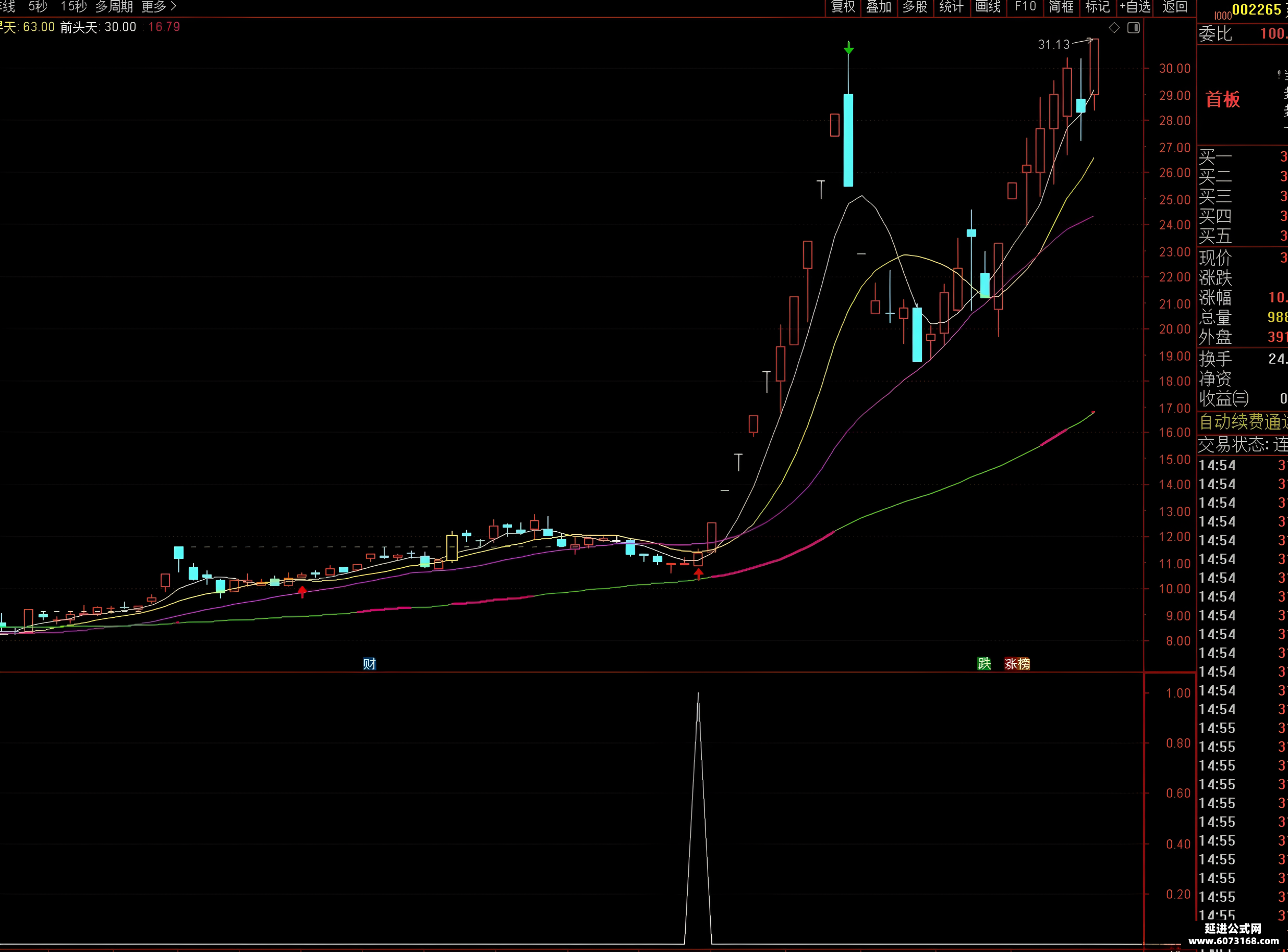
Task: Switch to the 5秒 period tab
Action: click(x=38, y=7)
